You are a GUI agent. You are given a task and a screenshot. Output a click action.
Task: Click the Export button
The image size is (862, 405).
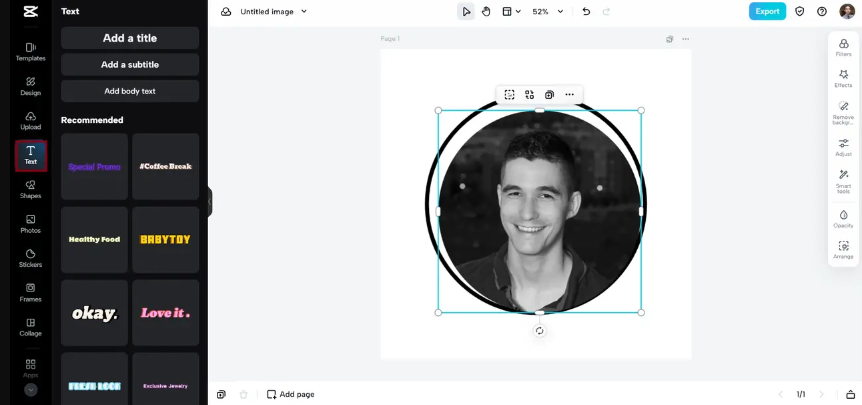click(x=767, y=12)
